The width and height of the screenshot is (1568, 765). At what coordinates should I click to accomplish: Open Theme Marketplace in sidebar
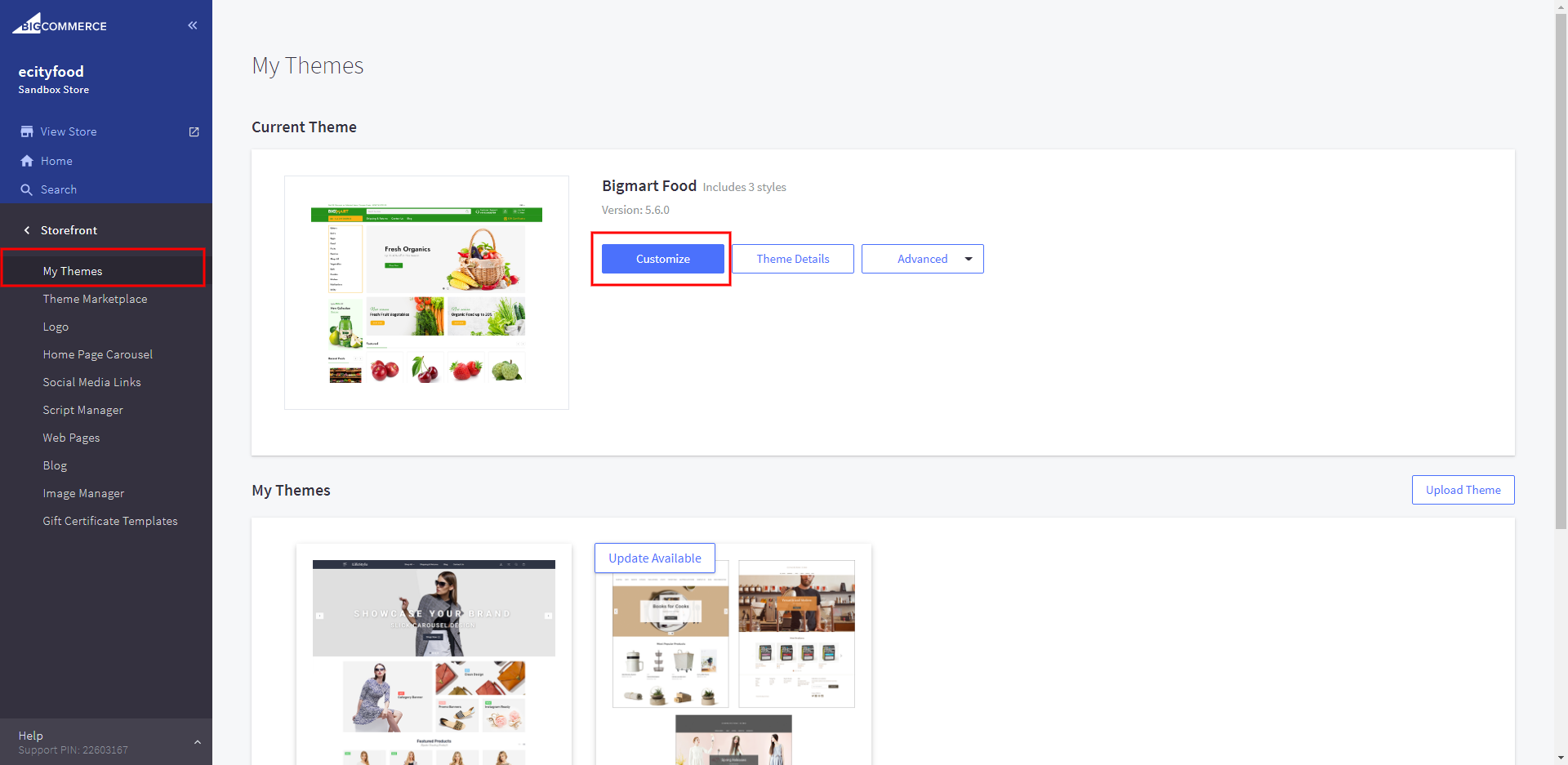pyautogui.click(x=95, y=299)
